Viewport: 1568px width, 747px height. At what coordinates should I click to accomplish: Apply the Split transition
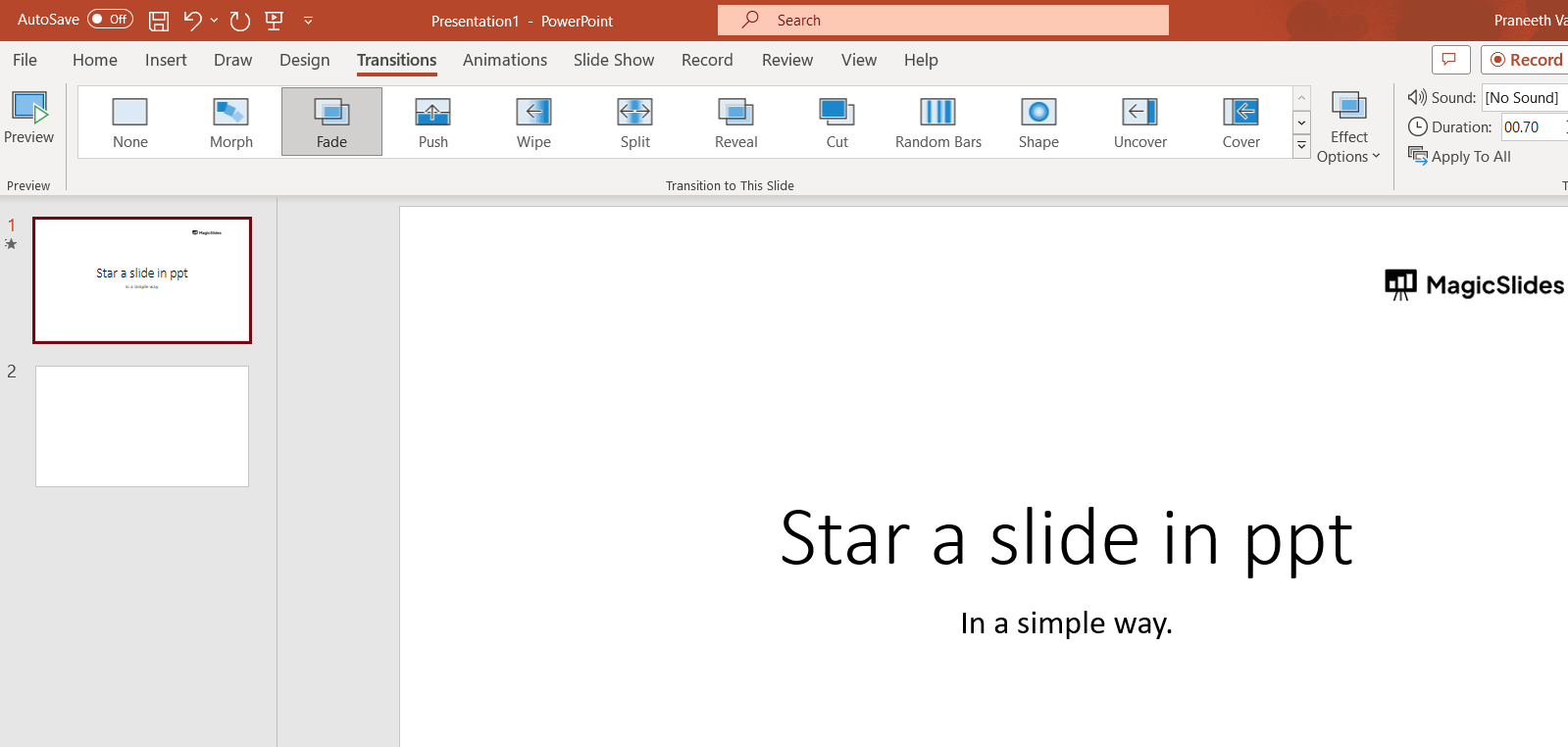pyautogui.click(x=634, y=123)
